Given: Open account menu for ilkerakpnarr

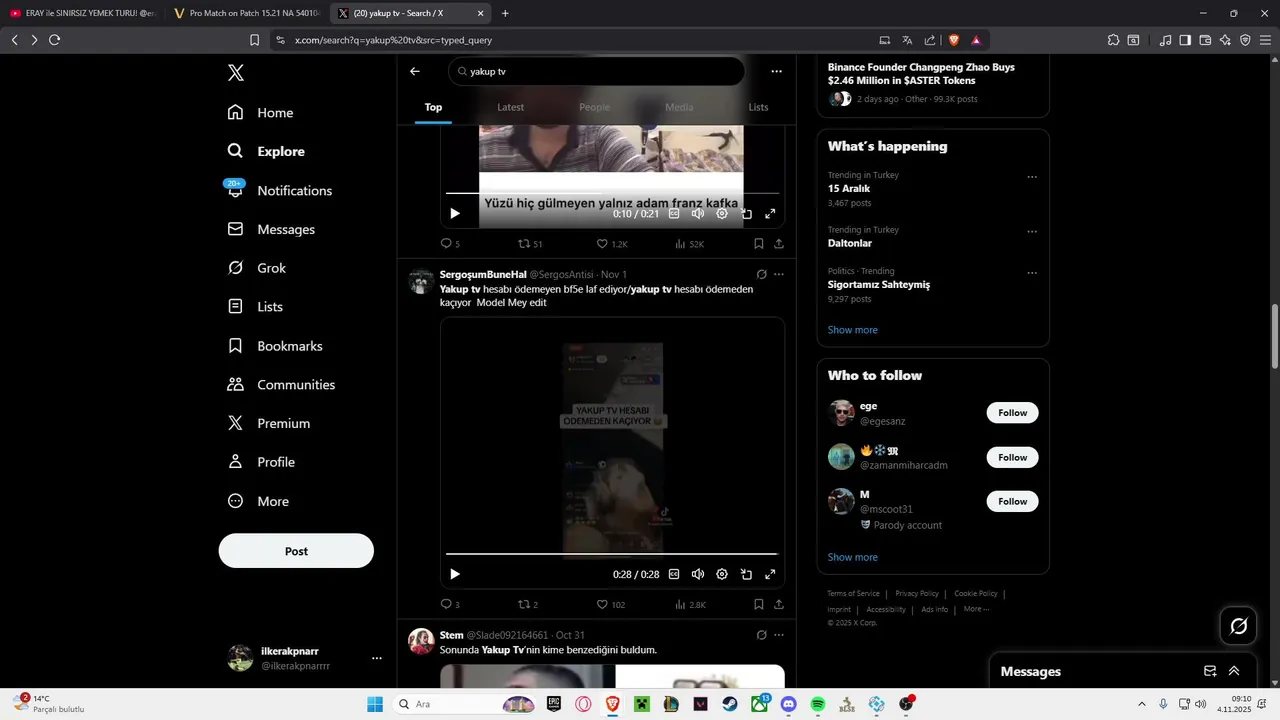Looking at the screenshot, I should [377, 658].
